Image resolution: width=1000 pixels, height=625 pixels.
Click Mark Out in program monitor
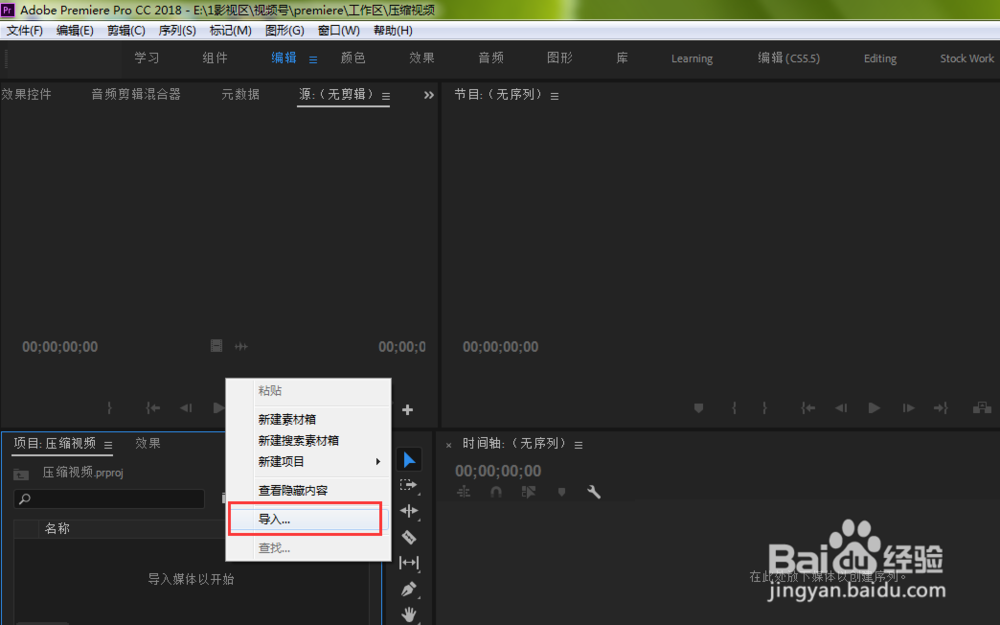(764, 408)
